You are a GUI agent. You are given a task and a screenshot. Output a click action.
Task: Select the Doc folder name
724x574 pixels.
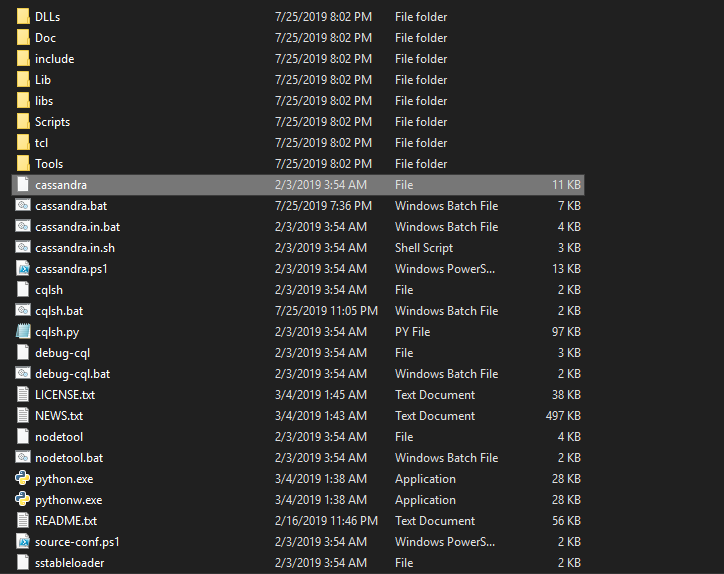click(x=45, y=37)
